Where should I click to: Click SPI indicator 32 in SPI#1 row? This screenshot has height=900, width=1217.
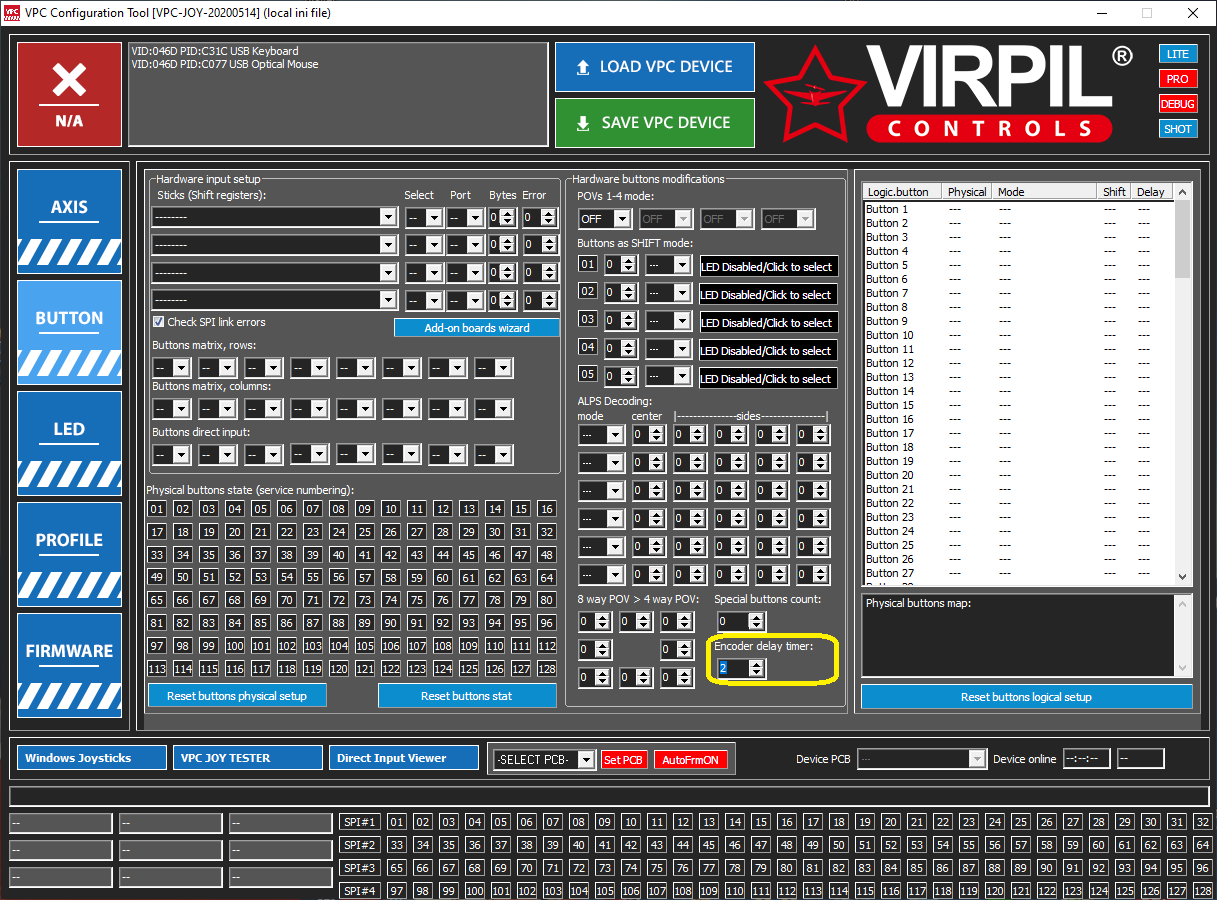point(1203,822)
